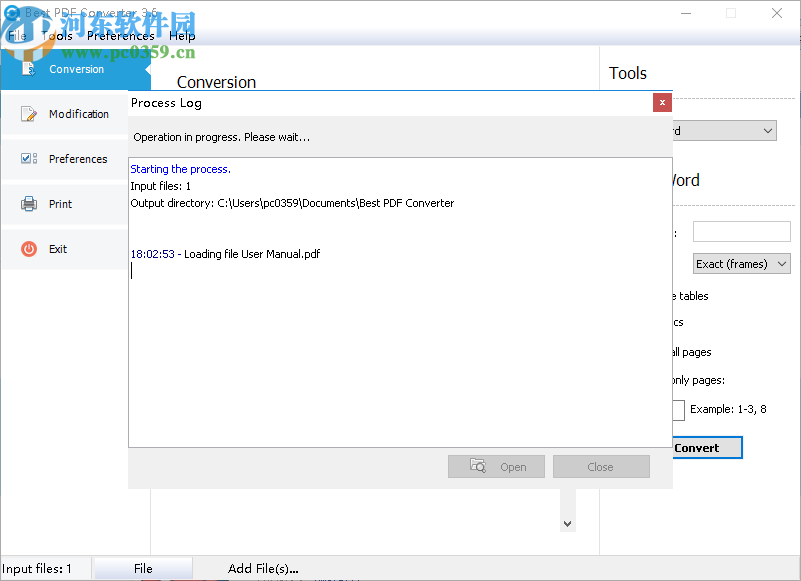Check the all pages option

pos(692,351)
